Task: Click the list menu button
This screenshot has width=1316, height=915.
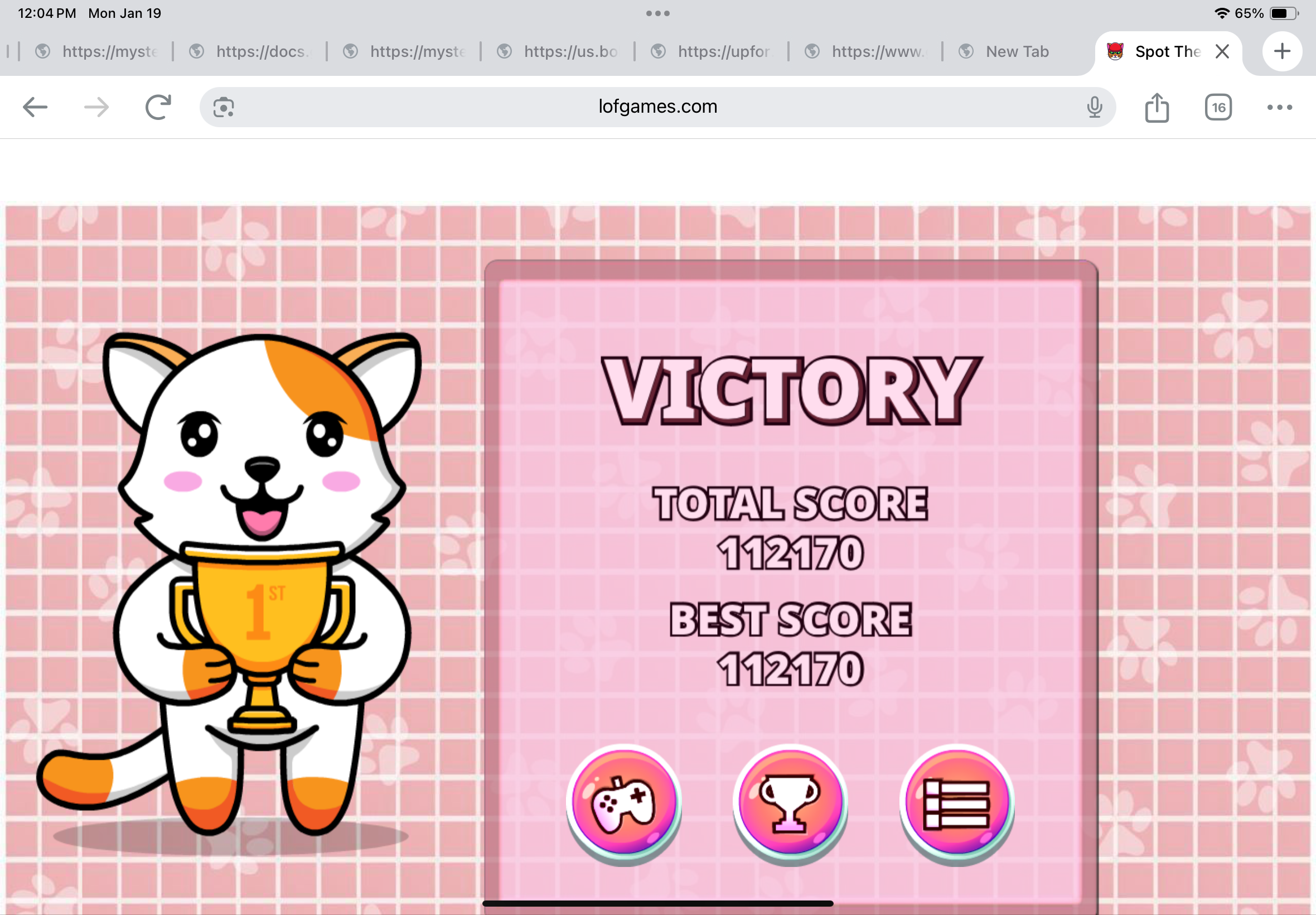Action: 956,803
